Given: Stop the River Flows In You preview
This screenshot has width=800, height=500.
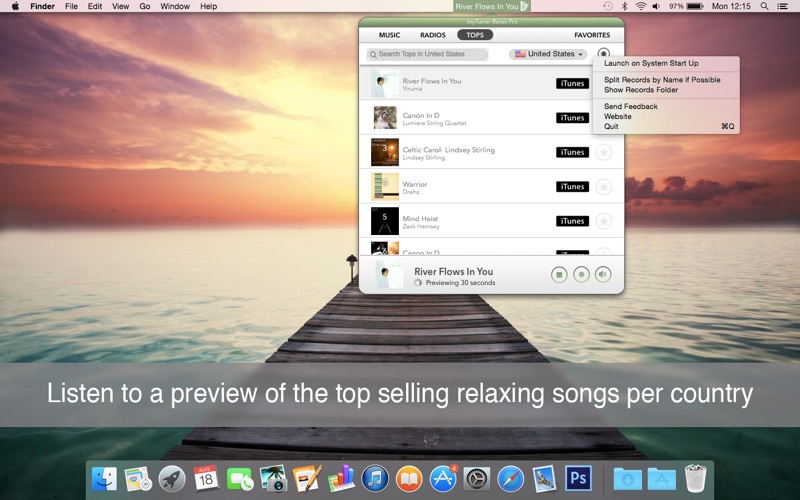Looking at the screenshot, I should 559,274.
